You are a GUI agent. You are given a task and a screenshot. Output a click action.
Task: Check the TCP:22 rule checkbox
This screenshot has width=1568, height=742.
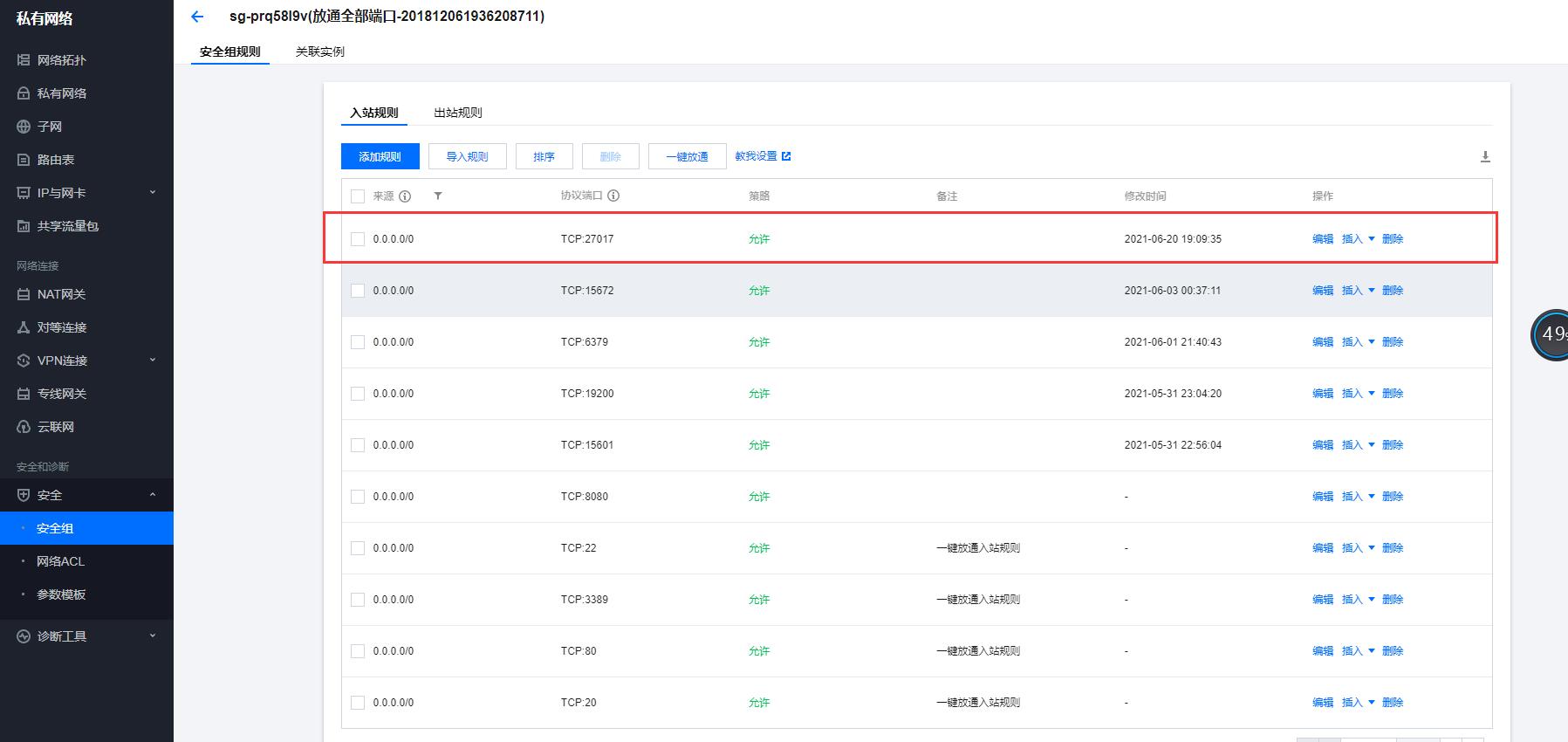[358, 548]
